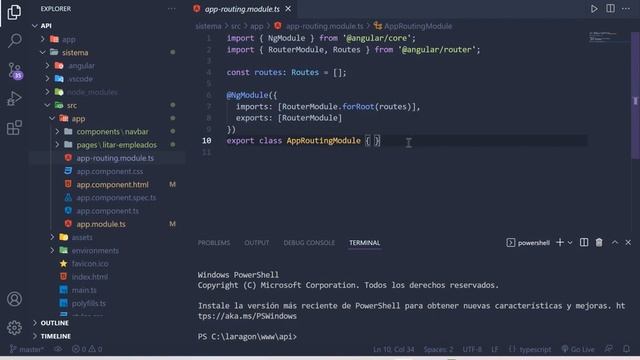640x360 pixels.
Task: Open polyfills.ts file
Action: tap(89, 303)
